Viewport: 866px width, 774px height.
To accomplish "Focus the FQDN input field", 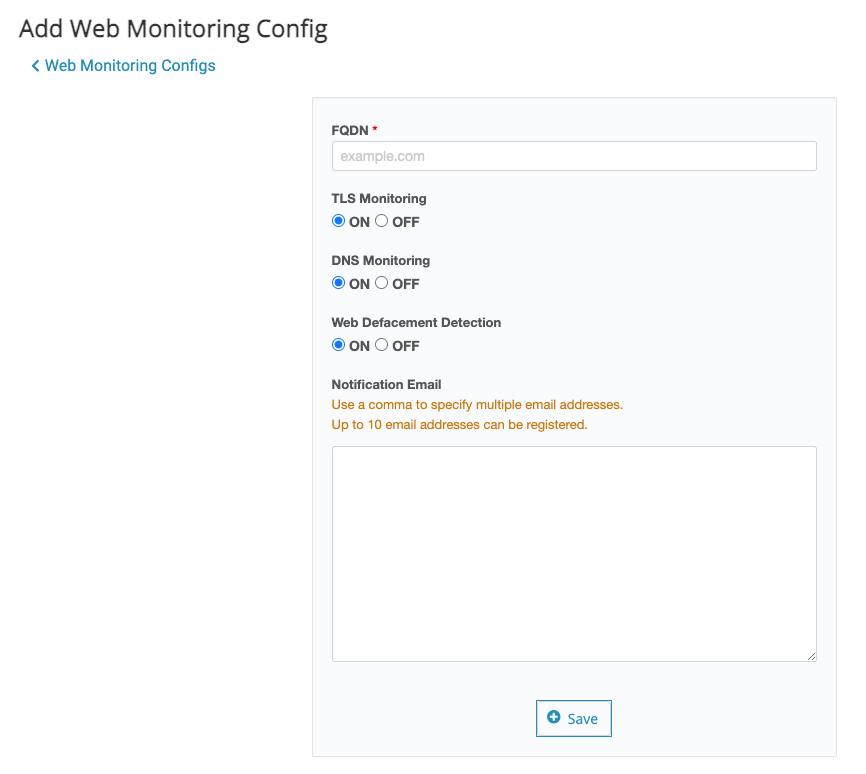I will (574, 156).
